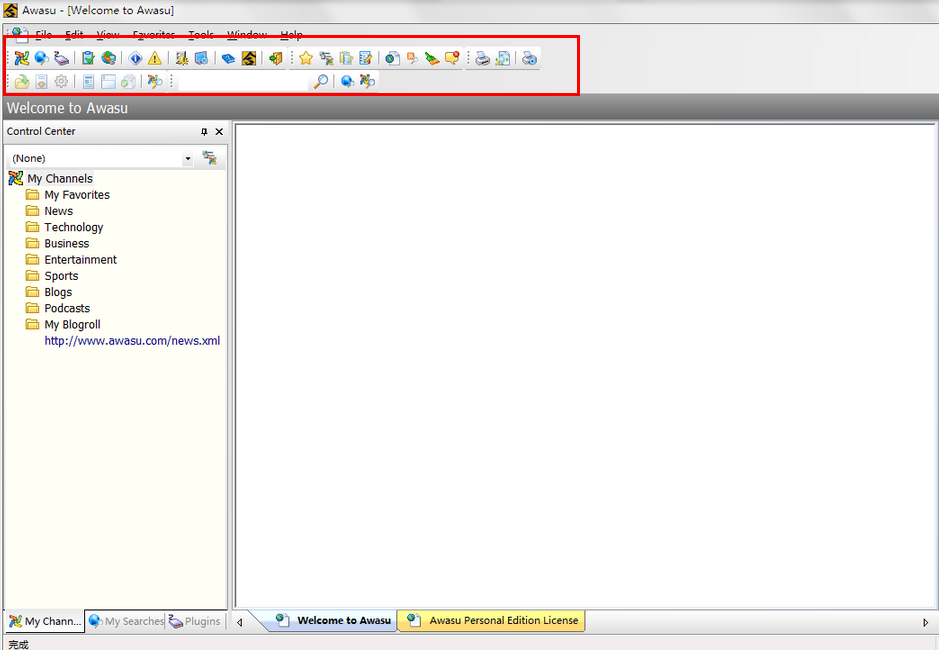This screenshot has height=650, width=939.
Task: Click the yellow star favorites icon
Action: click(x=306, y=58)
